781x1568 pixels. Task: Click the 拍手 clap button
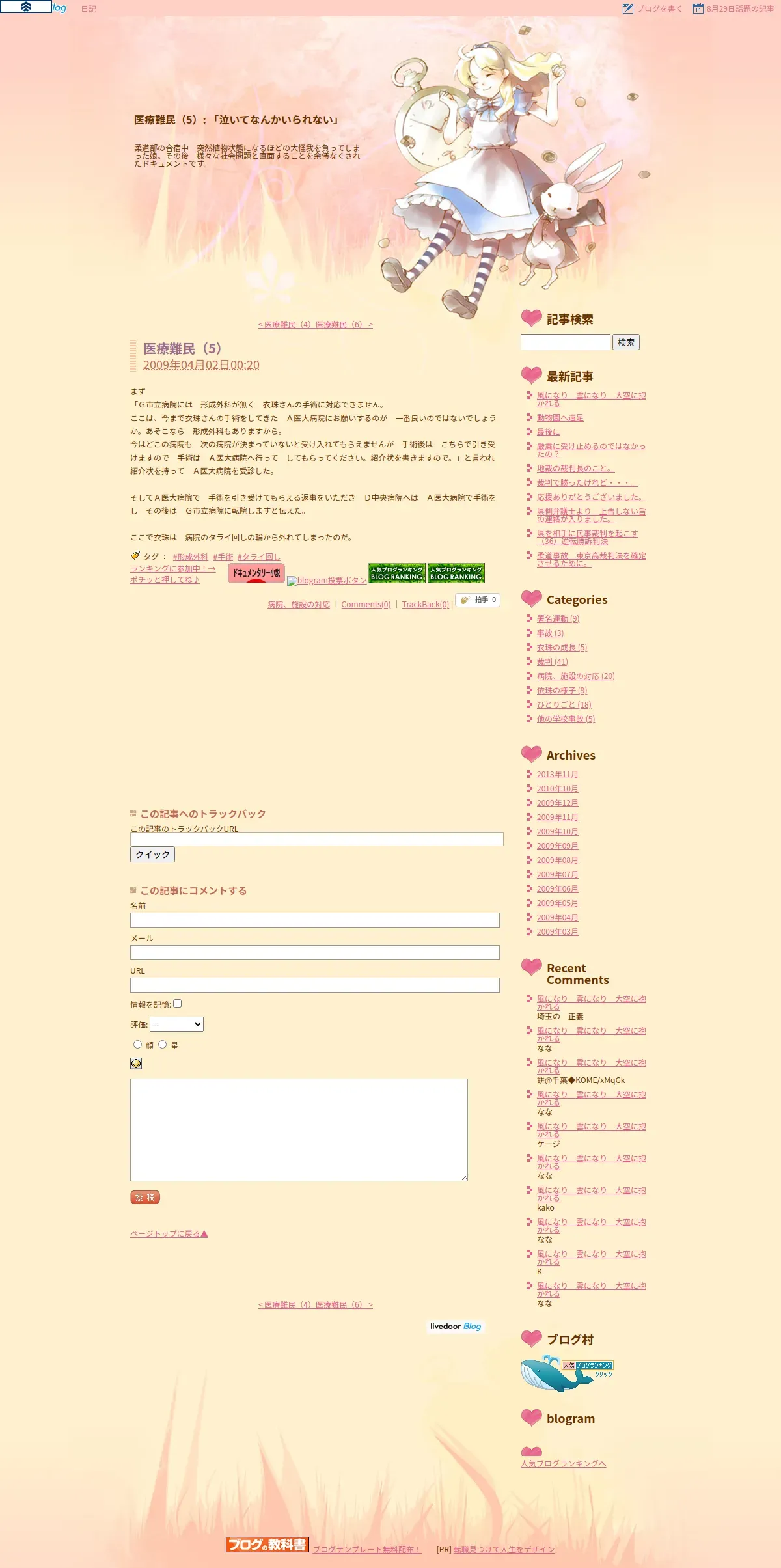point(478,599)
